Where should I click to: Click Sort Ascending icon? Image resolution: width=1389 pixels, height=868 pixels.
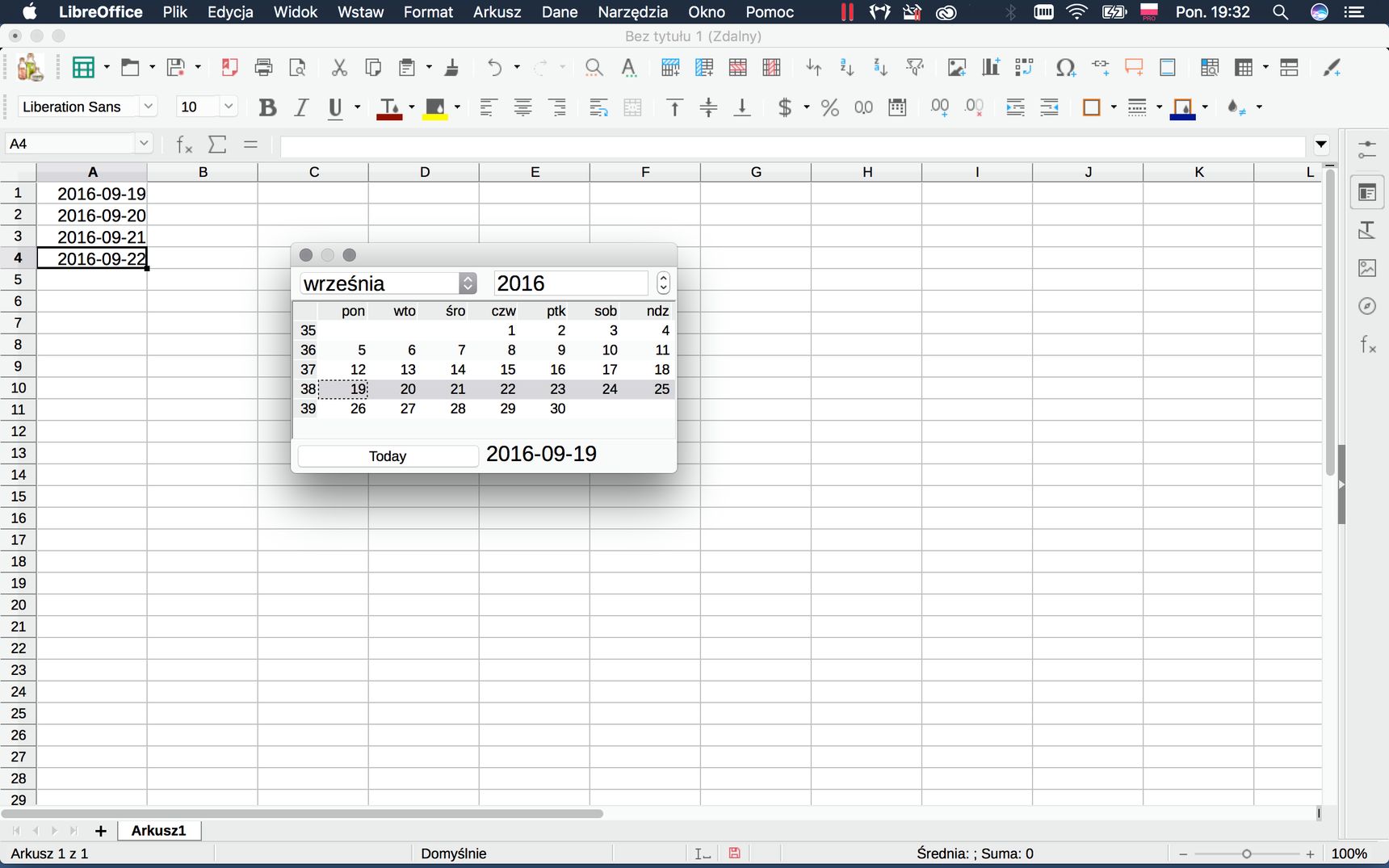point(847,68)
